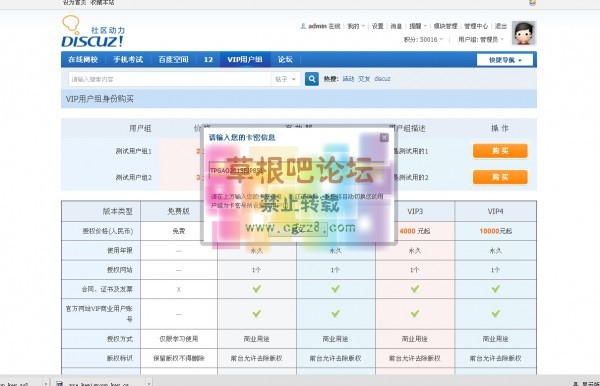Open the 快捷导航 dropdown

point(505,60)
